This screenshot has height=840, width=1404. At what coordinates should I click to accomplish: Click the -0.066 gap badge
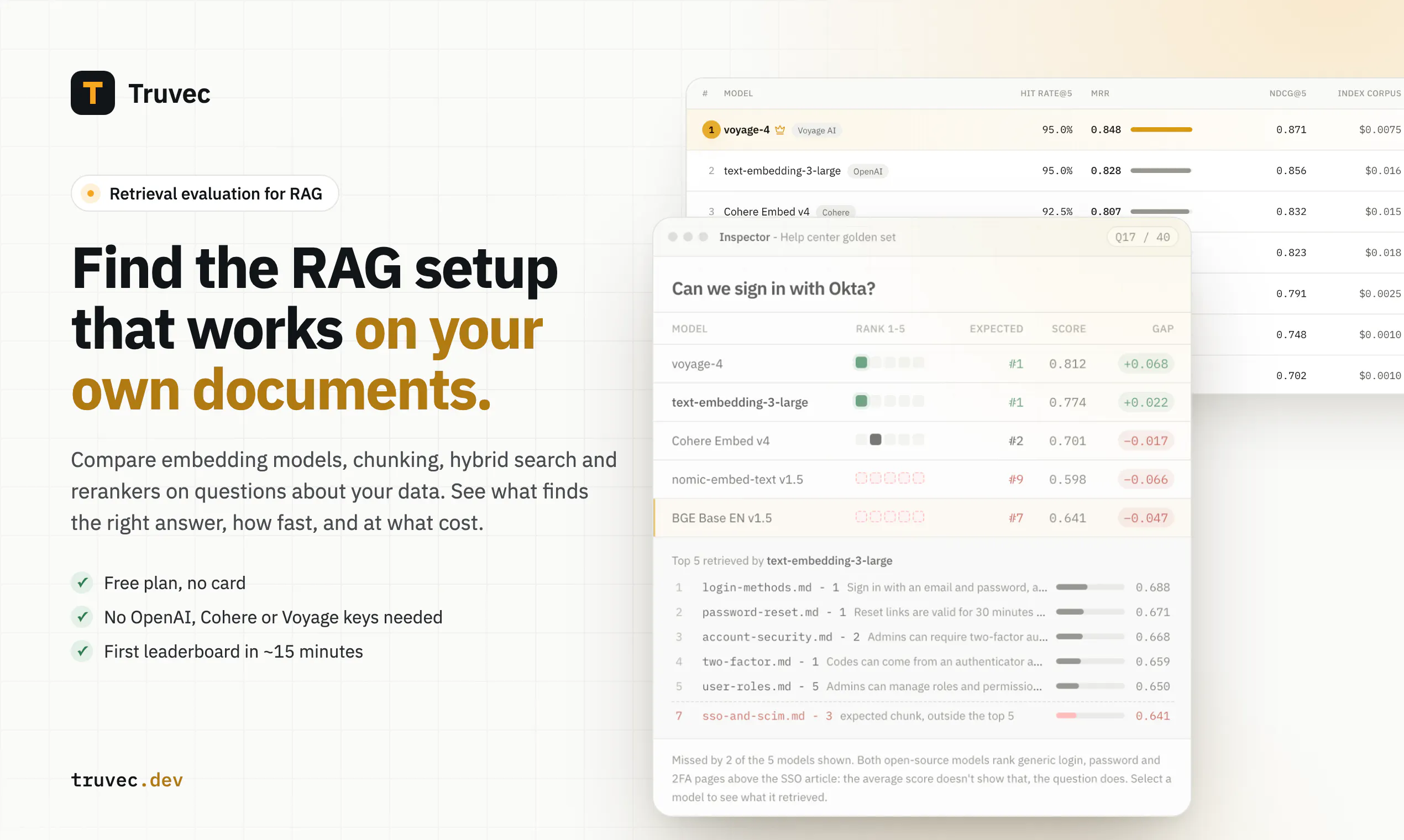1145,479
